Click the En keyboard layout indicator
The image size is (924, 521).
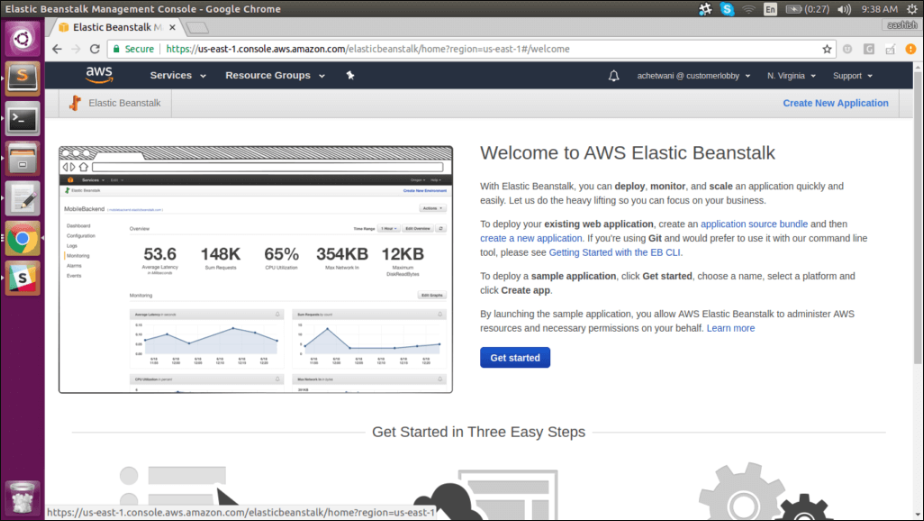coord(770,9)
